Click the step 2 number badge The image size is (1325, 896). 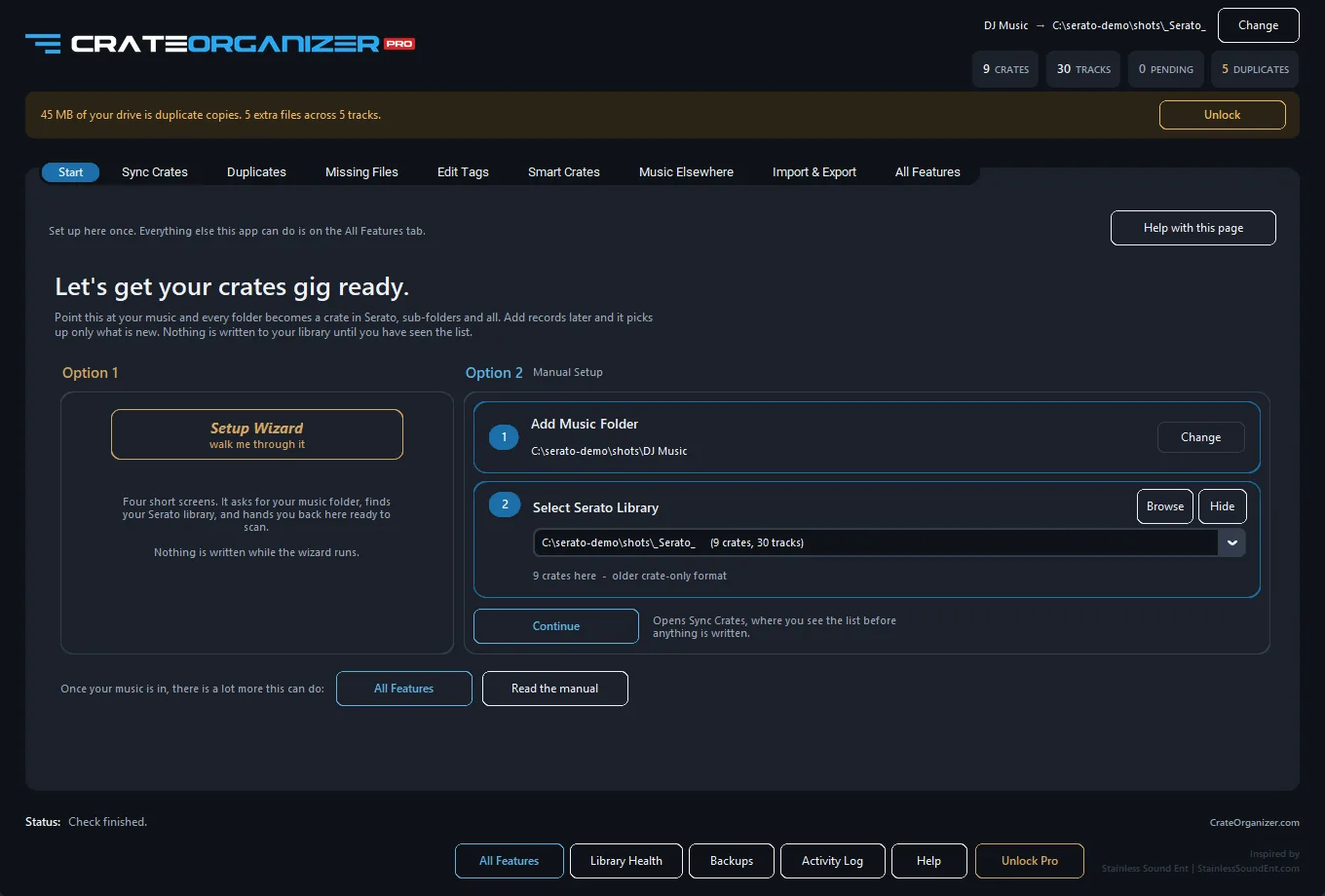pos(504,504)
